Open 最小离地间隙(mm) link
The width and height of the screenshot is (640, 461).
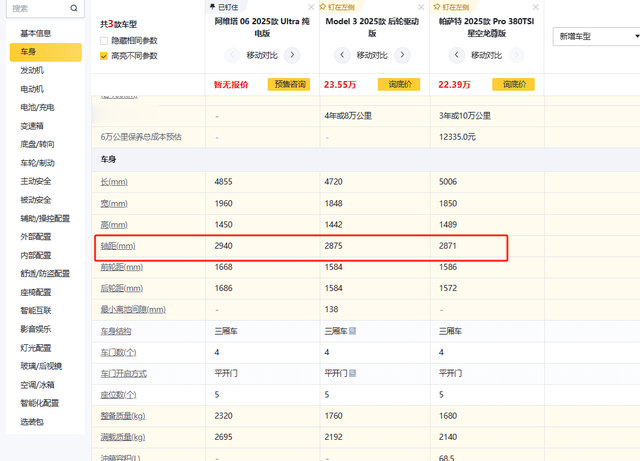pyautogui.click(x=133, y=310)
